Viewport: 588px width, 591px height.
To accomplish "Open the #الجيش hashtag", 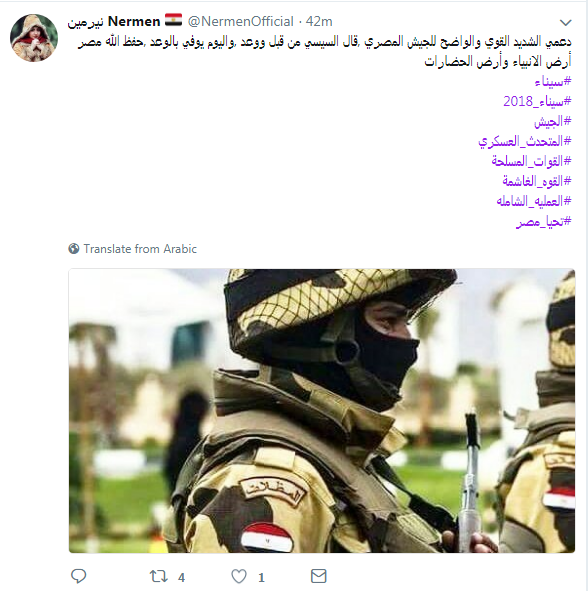I will click(x=553, y=121).
